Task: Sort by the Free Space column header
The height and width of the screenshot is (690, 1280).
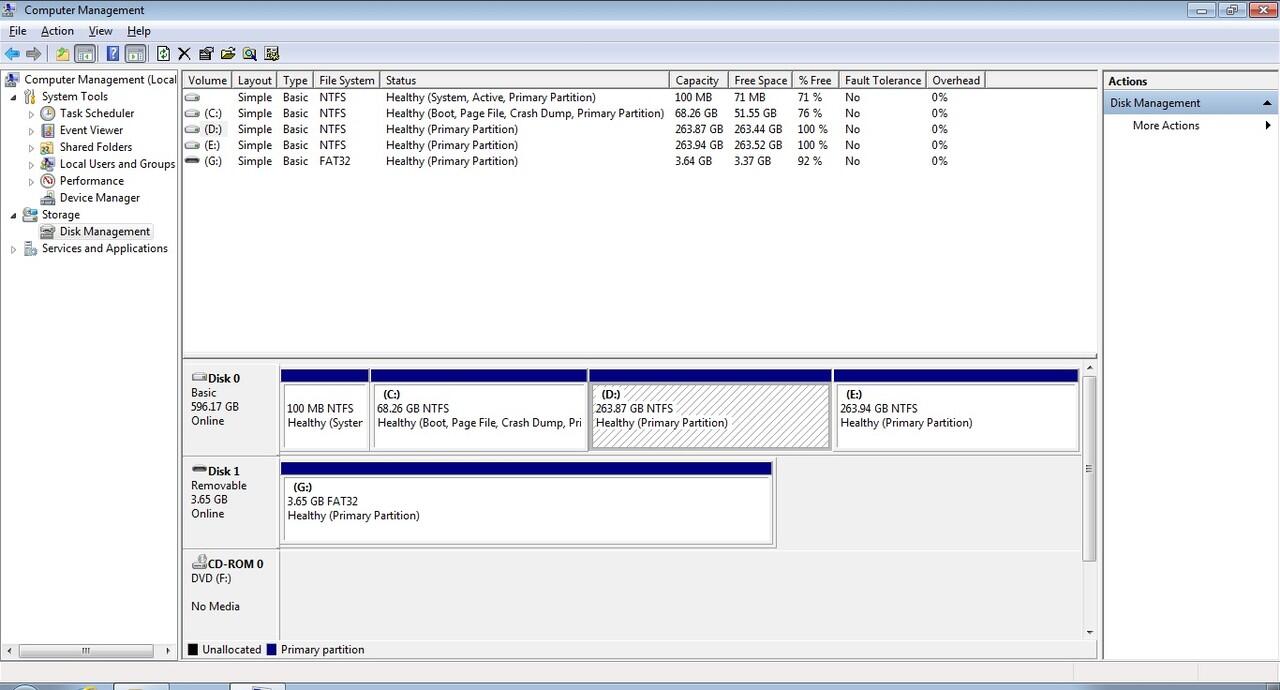Action: pyautogui.click(x=759, y=80)
